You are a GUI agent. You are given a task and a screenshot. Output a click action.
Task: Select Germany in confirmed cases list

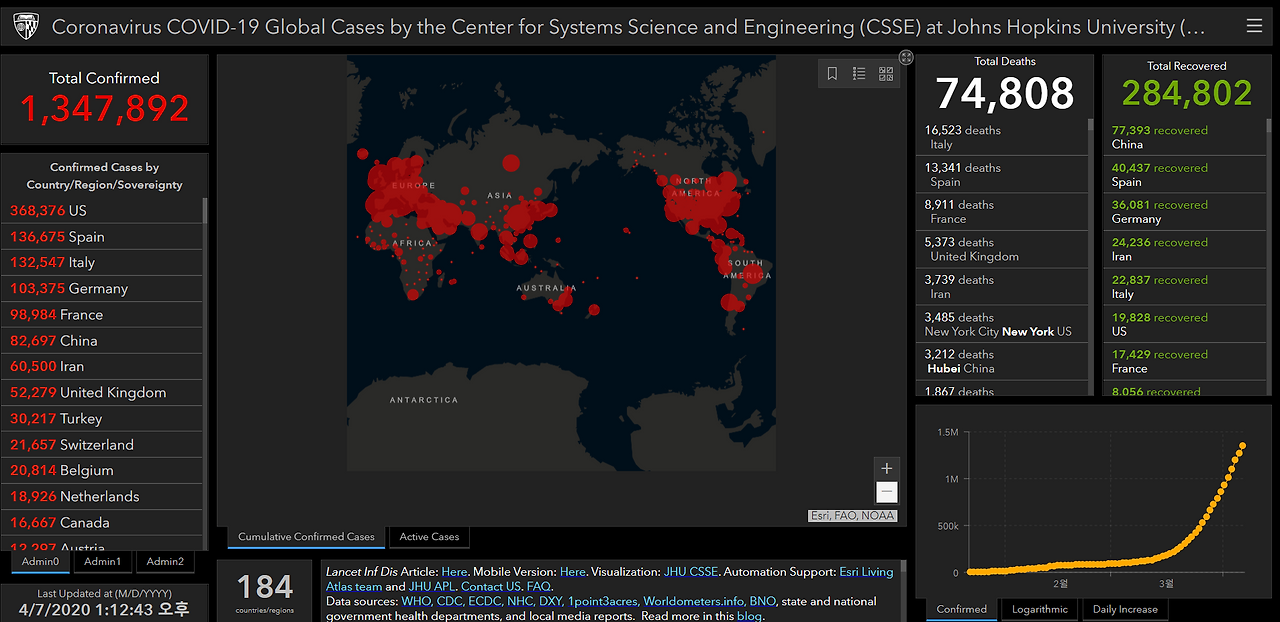click(x=102, y=288)
